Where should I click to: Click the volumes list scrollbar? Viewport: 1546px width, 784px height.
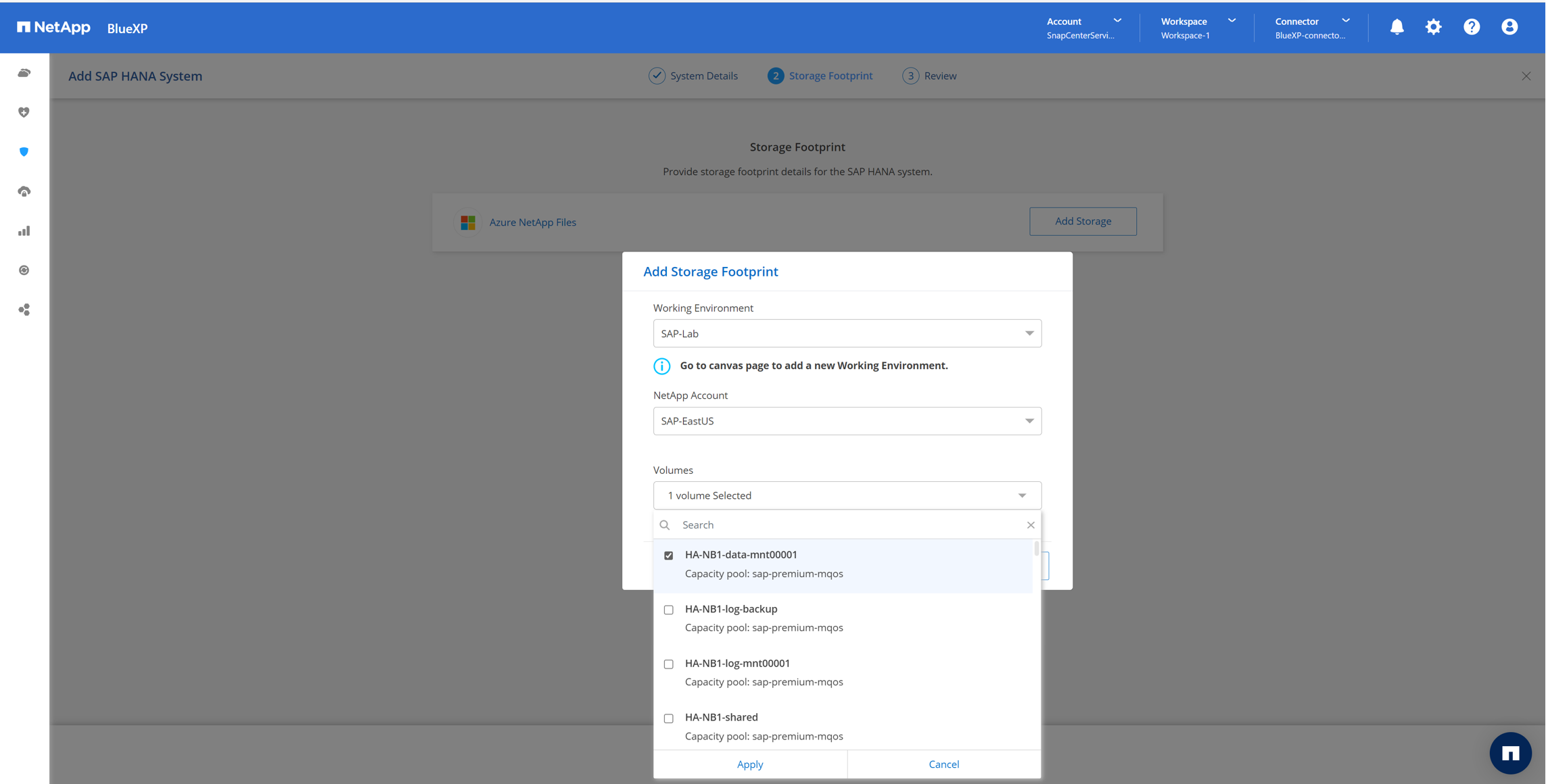[1036, 549]
